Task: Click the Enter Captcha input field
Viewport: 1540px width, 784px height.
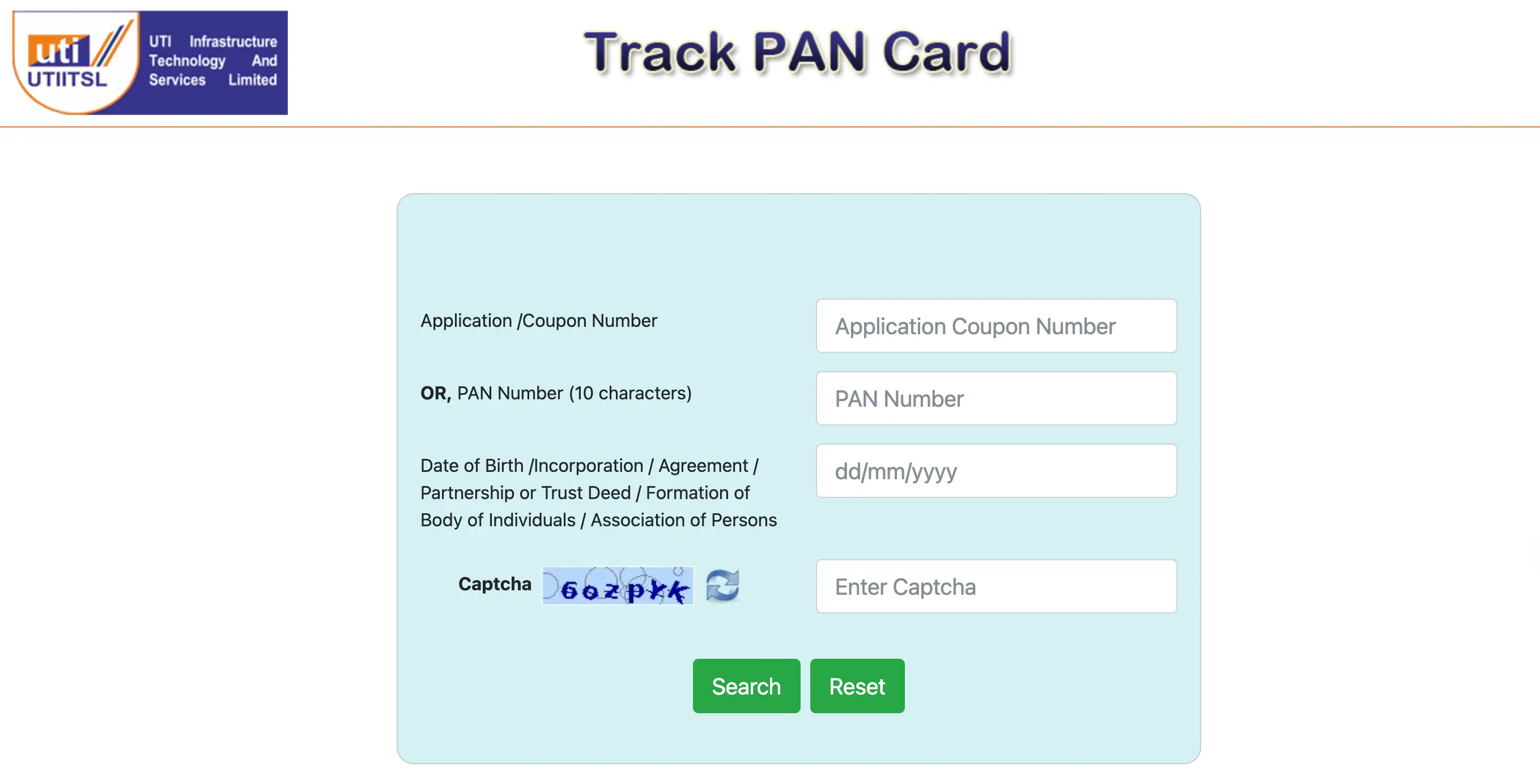Action: [997, 587]
